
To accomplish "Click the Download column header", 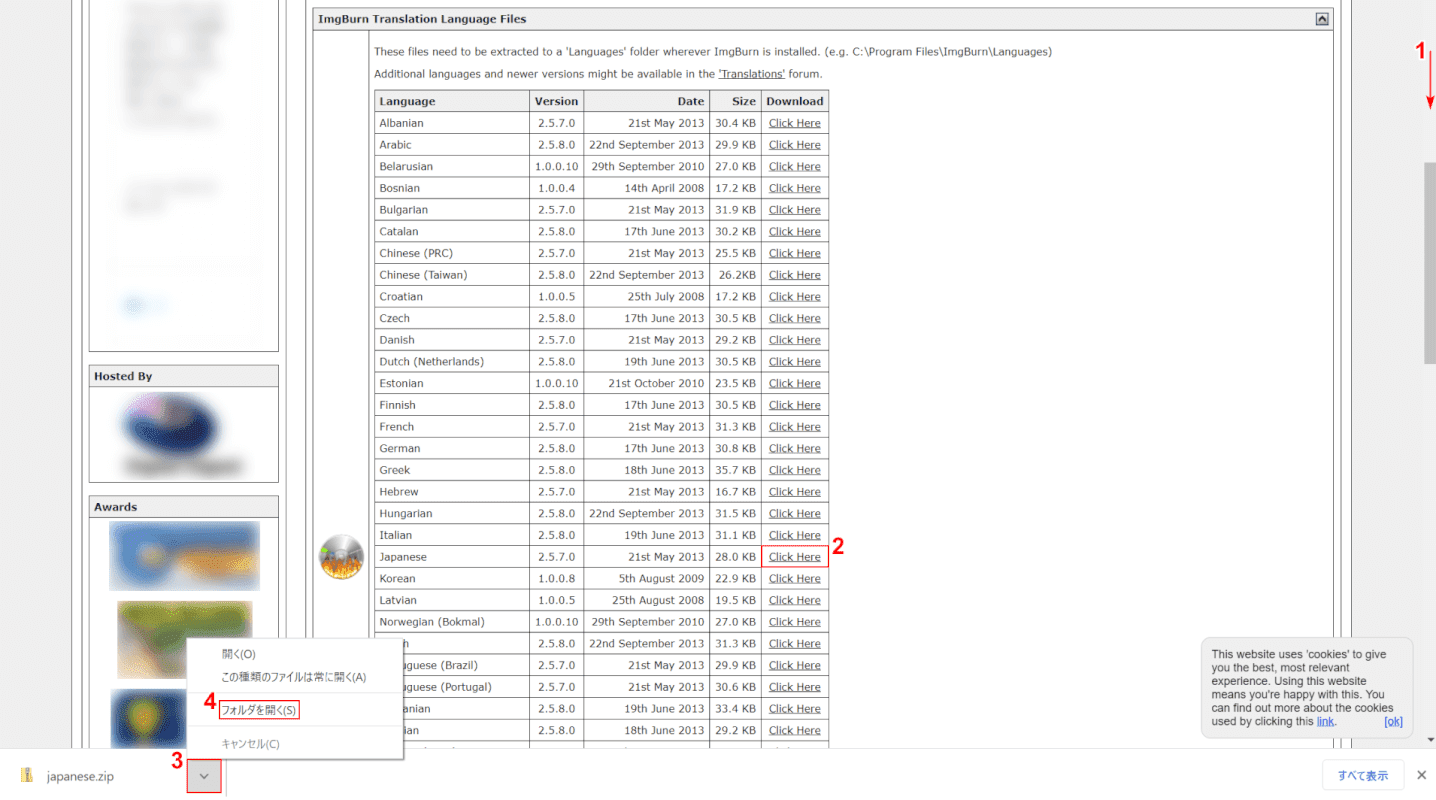I will [795, 101].
